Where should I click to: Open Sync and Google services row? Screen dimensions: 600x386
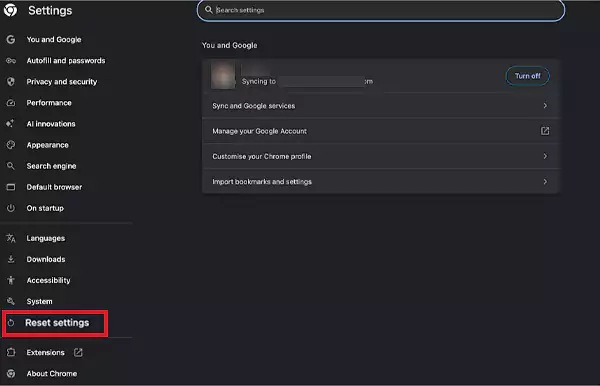tap(381, 106)
